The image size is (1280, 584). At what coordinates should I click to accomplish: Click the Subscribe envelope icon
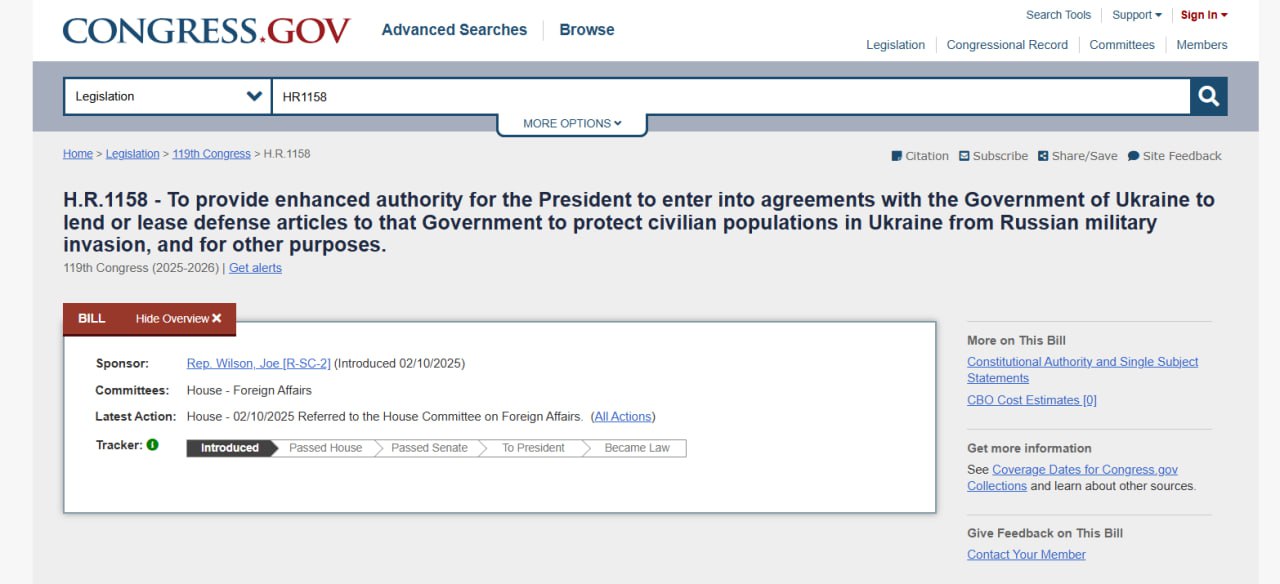[964, 156]
